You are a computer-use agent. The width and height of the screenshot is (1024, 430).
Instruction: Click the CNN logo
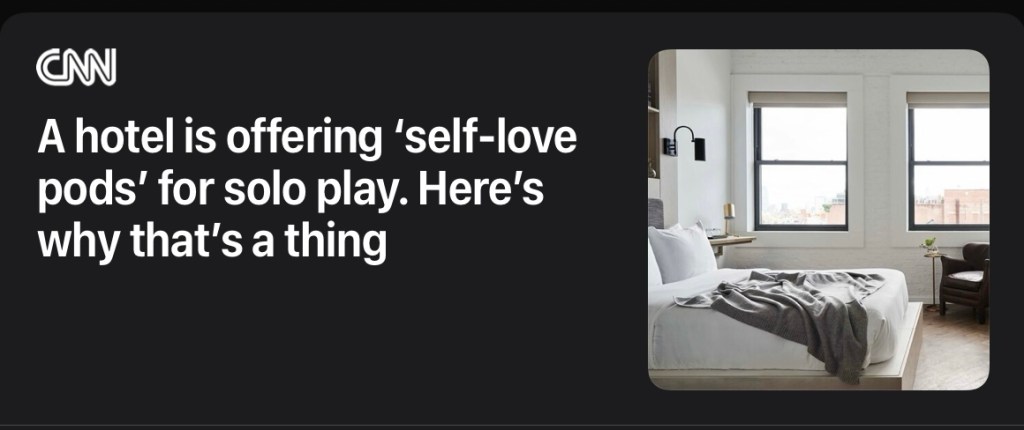(76, 67)
